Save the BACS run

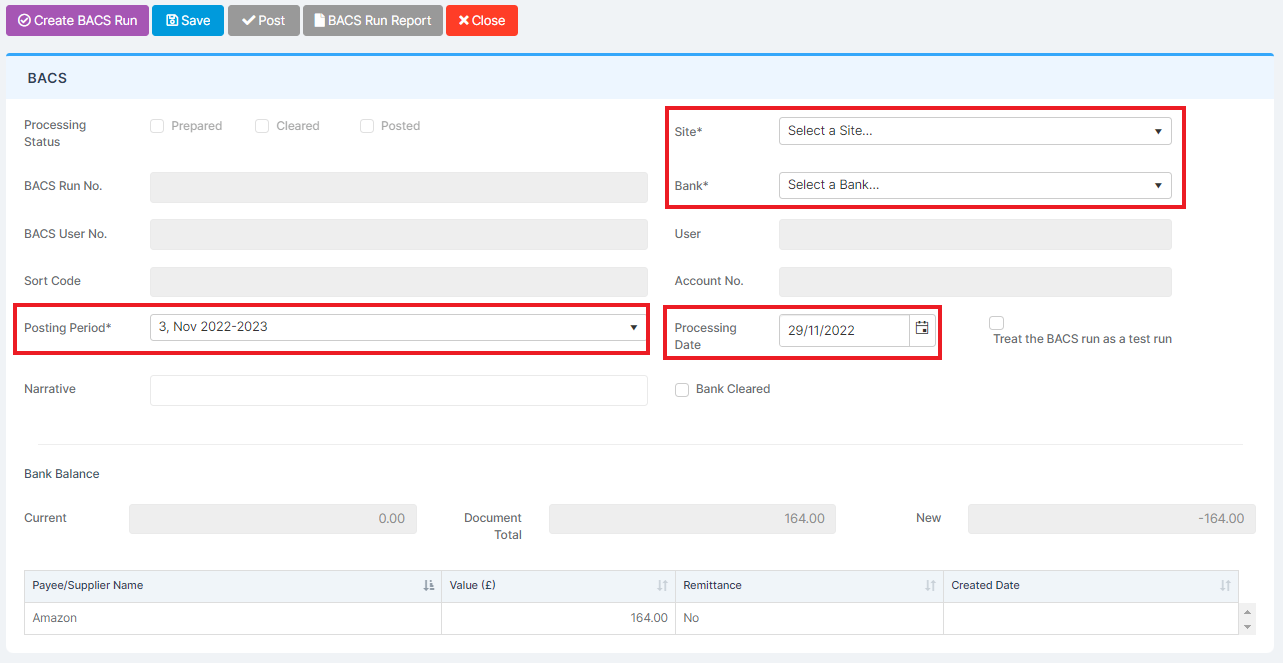188,20
